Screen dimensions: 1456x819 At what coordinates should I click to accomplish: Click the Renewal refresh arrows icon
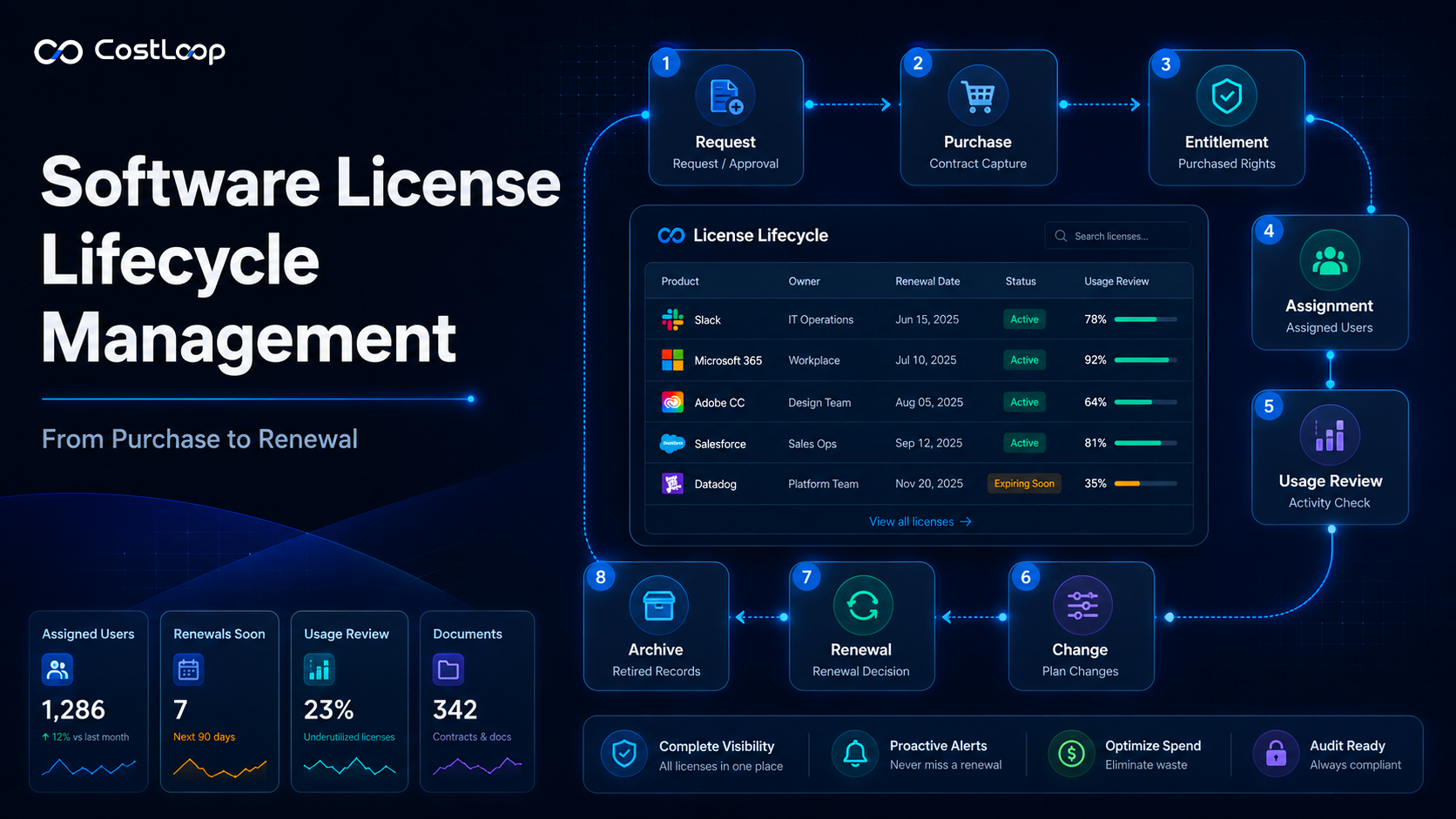click(x=863, y=605)
